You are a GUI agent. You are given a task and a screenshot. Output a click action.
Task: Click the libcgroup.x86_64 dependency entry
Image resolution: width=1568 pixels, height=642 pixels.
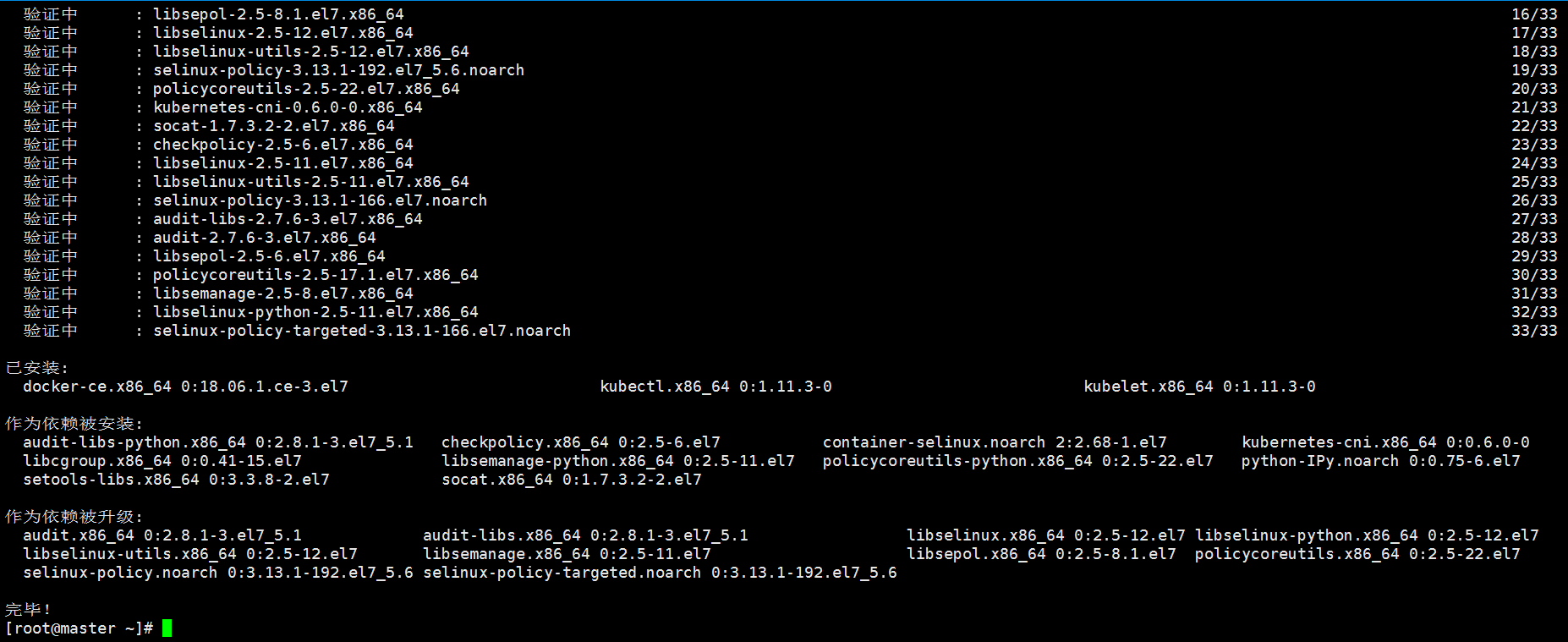click(162, 461)
